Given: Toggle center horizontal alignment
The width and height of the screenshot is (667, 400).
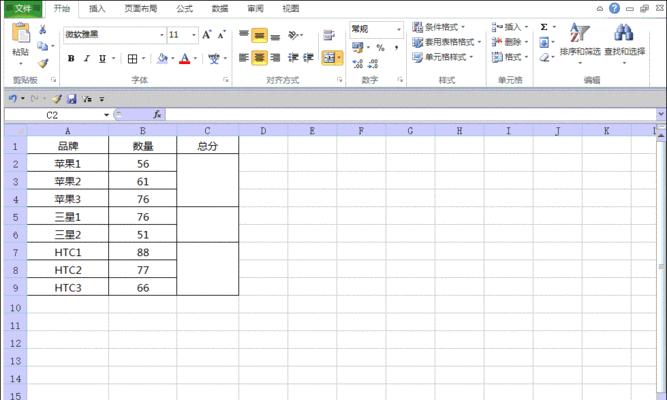Looking at the screenshot, I should pos(259,57).
